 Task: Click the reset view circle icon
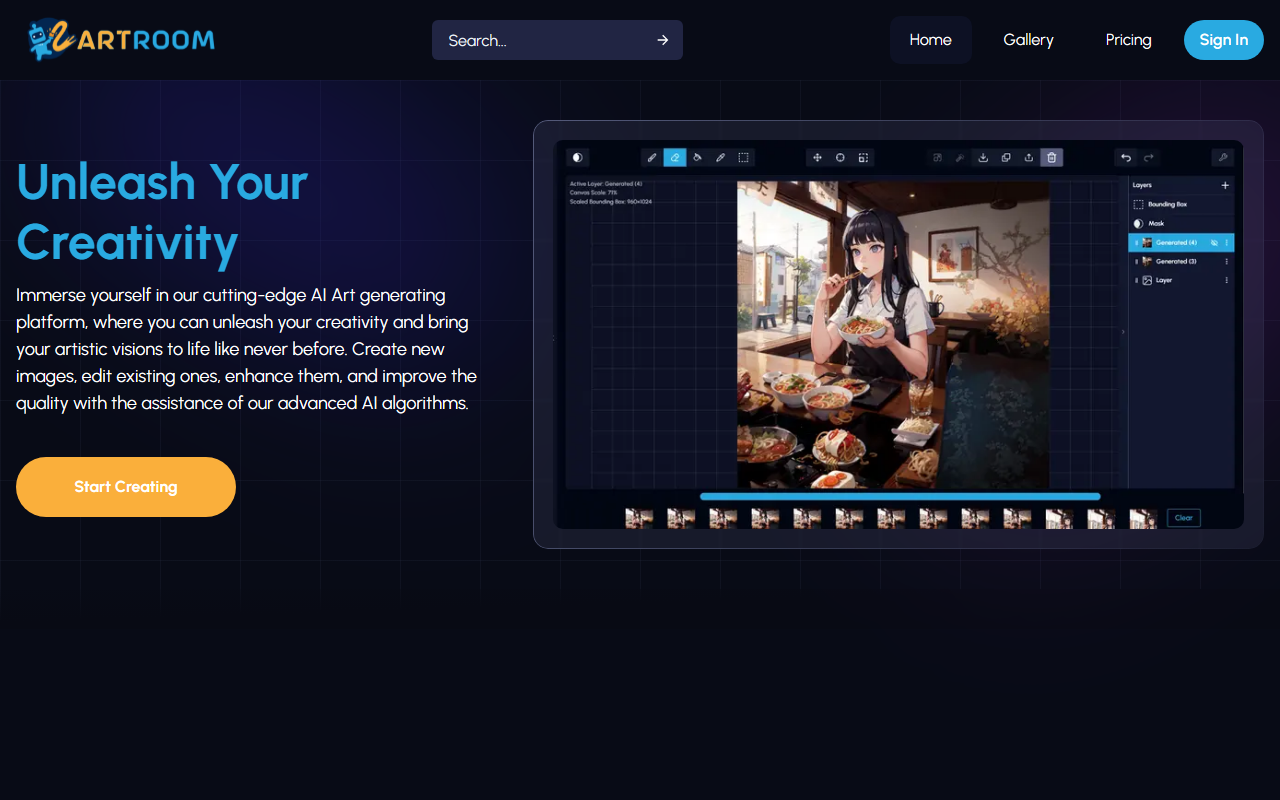[840, 157]
